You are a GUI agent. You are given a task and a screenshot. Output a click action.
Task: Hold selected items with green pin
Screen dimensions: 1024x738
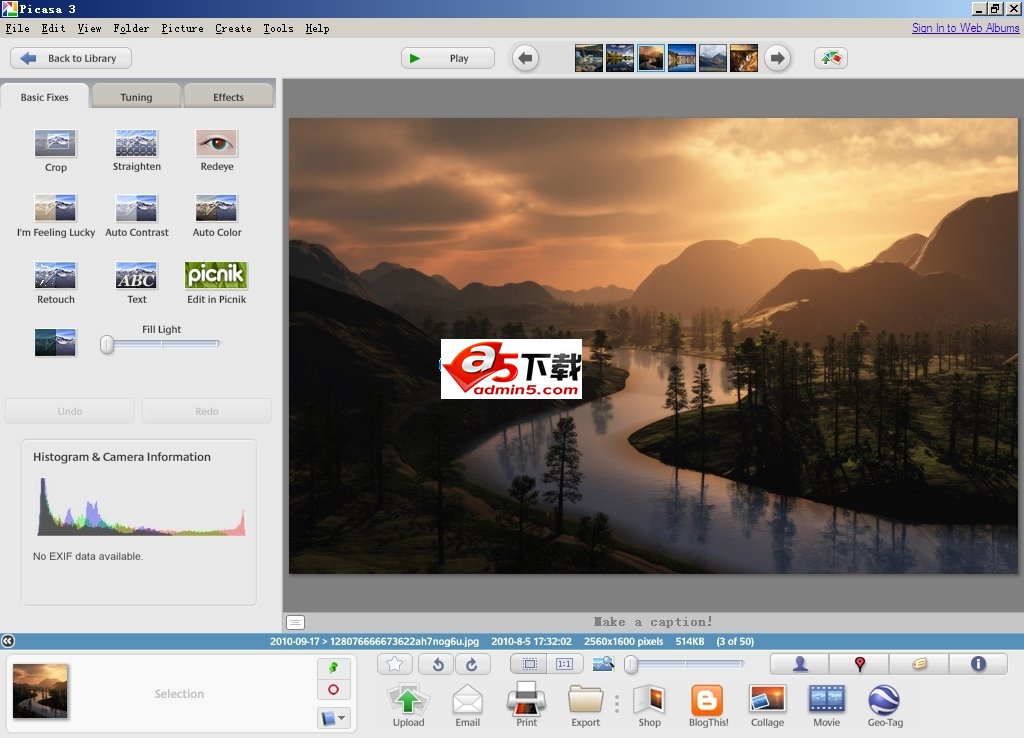(x=334, y=667)
